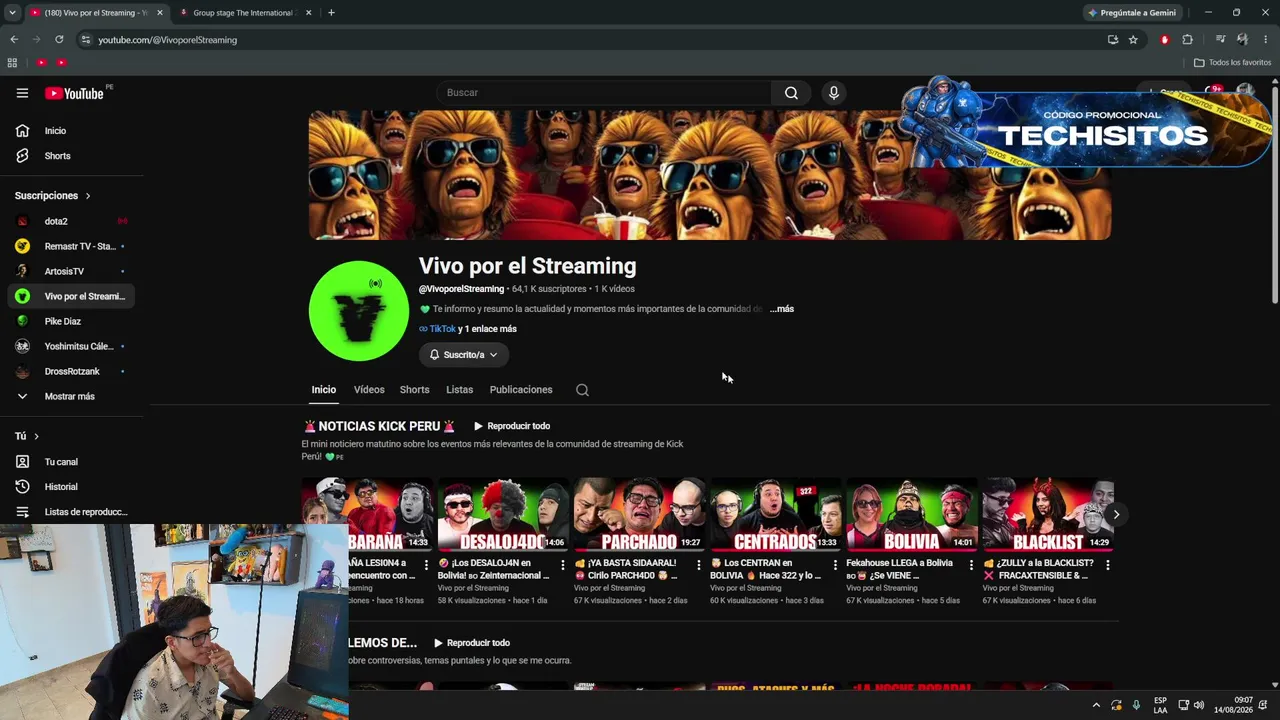Switch to the Inicio channel tab
The height and width of the screenshot is (720, 1280).
pyautogui.click(x=323, y=390)
